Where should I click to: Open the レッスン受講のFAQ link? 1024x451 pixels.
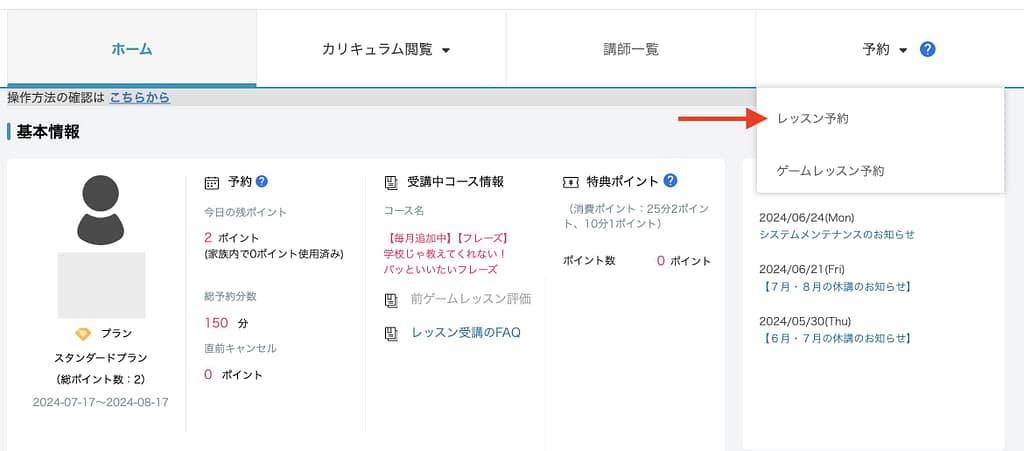click(465, 332)
